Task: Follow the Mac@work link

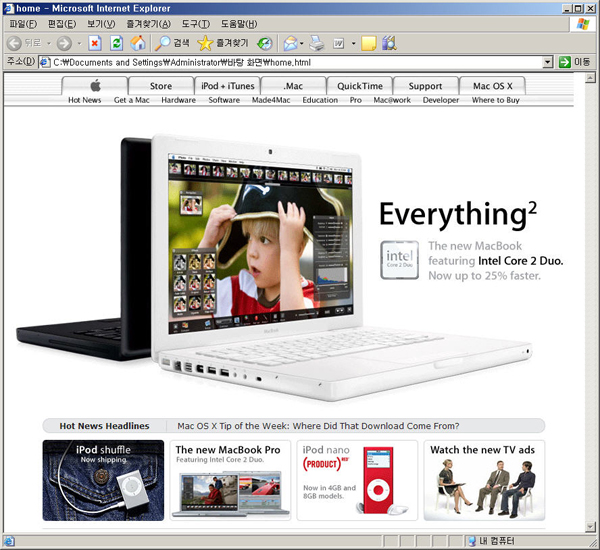Action: click(392, 100)
